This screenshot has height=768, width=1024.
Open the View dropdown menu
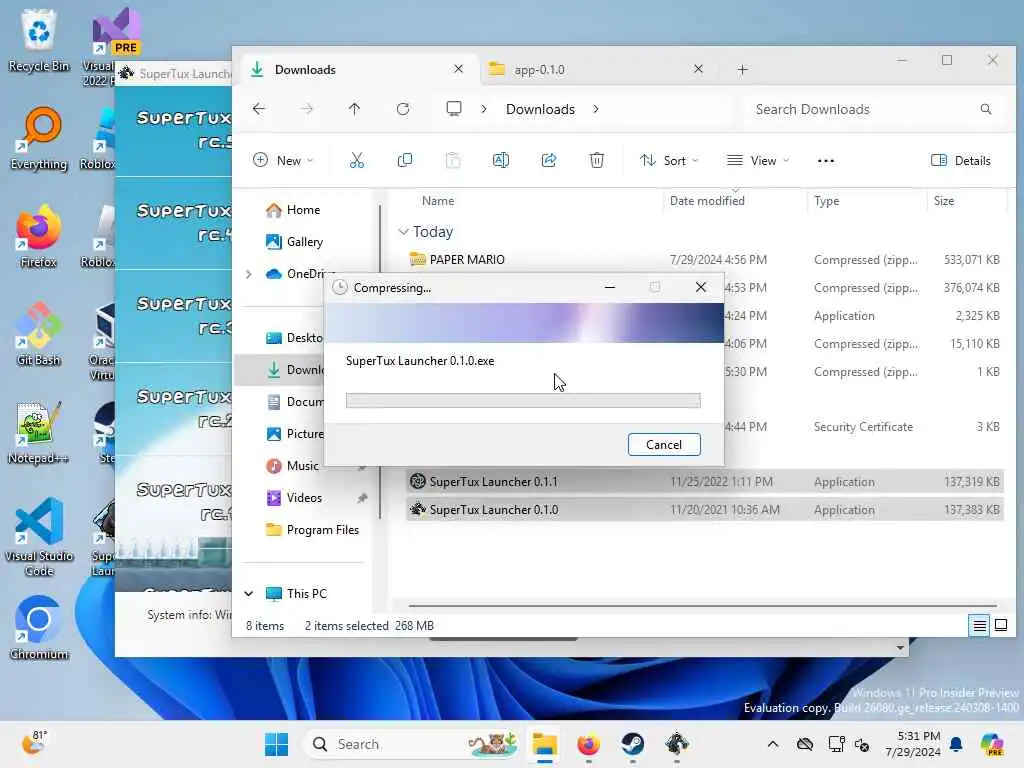pyautogui.click(x=758, y=161)
